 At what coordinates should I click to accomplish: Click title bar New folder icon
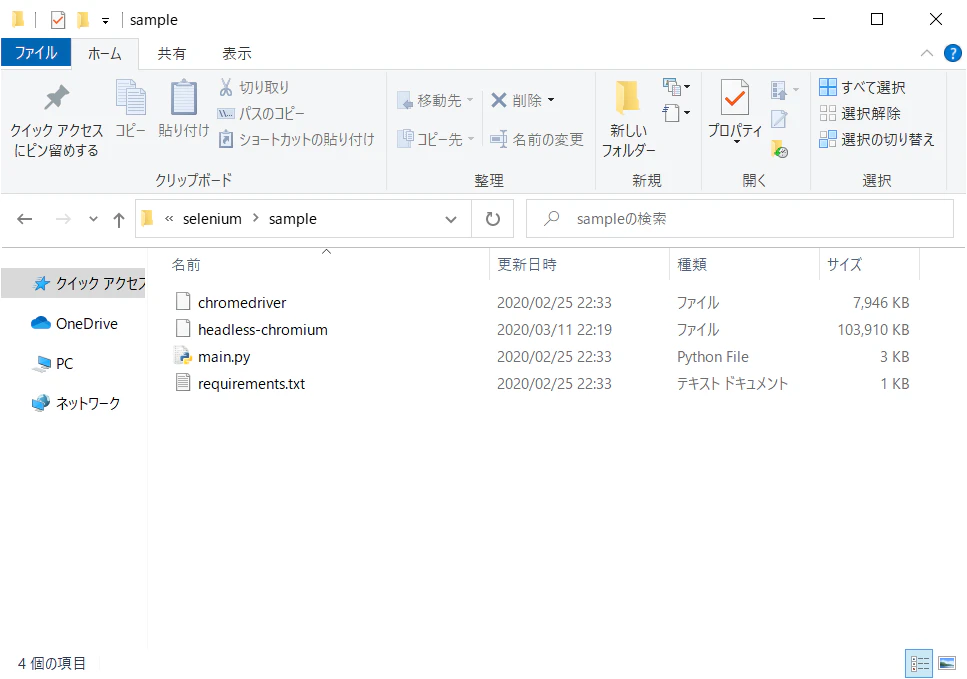(x=83, y=20)
